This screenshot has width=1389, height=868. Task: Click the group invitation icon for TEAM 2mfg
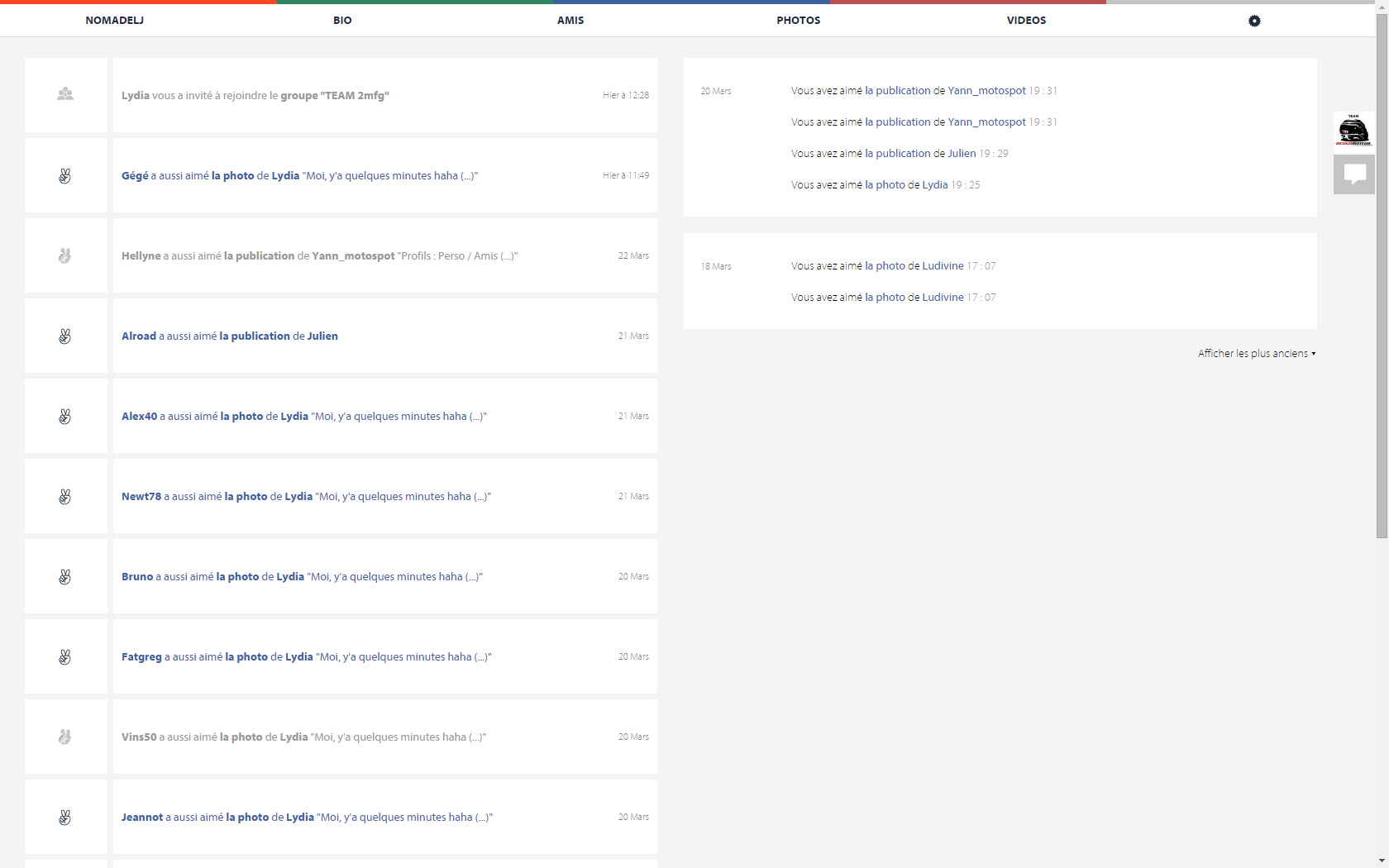65,94
